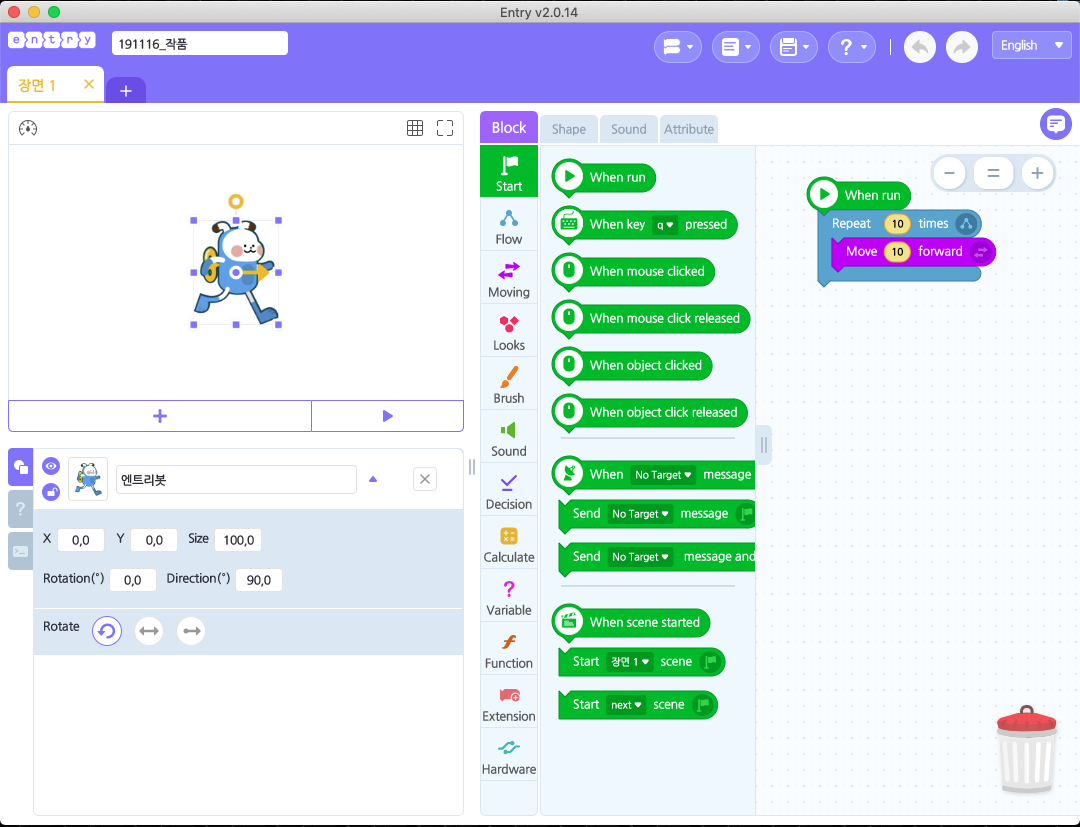Click the X coordinate field
The image size is (1080, 827).
81,540
